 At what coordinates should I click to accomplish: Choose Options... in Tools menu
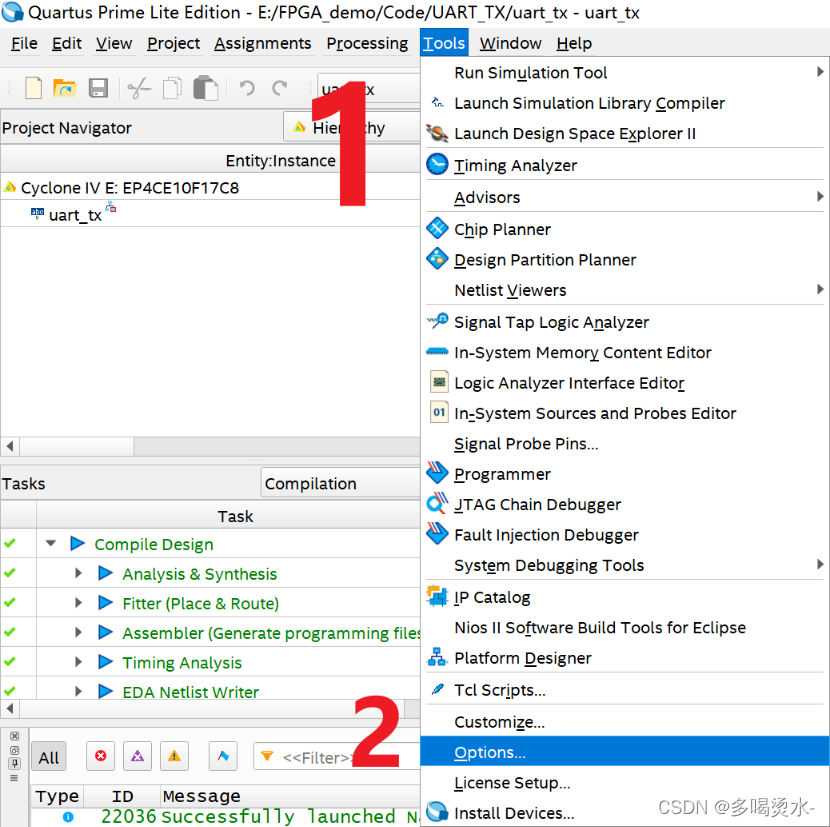[x=626, y=752]
